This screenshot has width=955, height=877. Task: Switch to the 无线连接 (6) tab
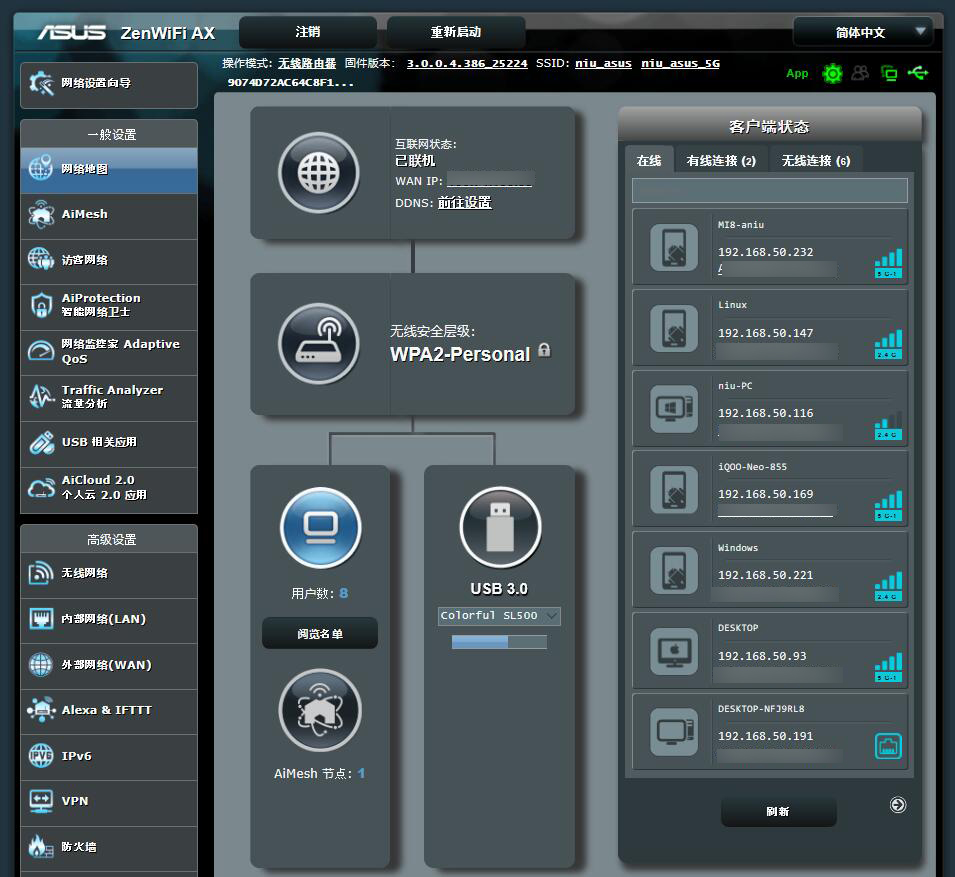pos(816,160)
